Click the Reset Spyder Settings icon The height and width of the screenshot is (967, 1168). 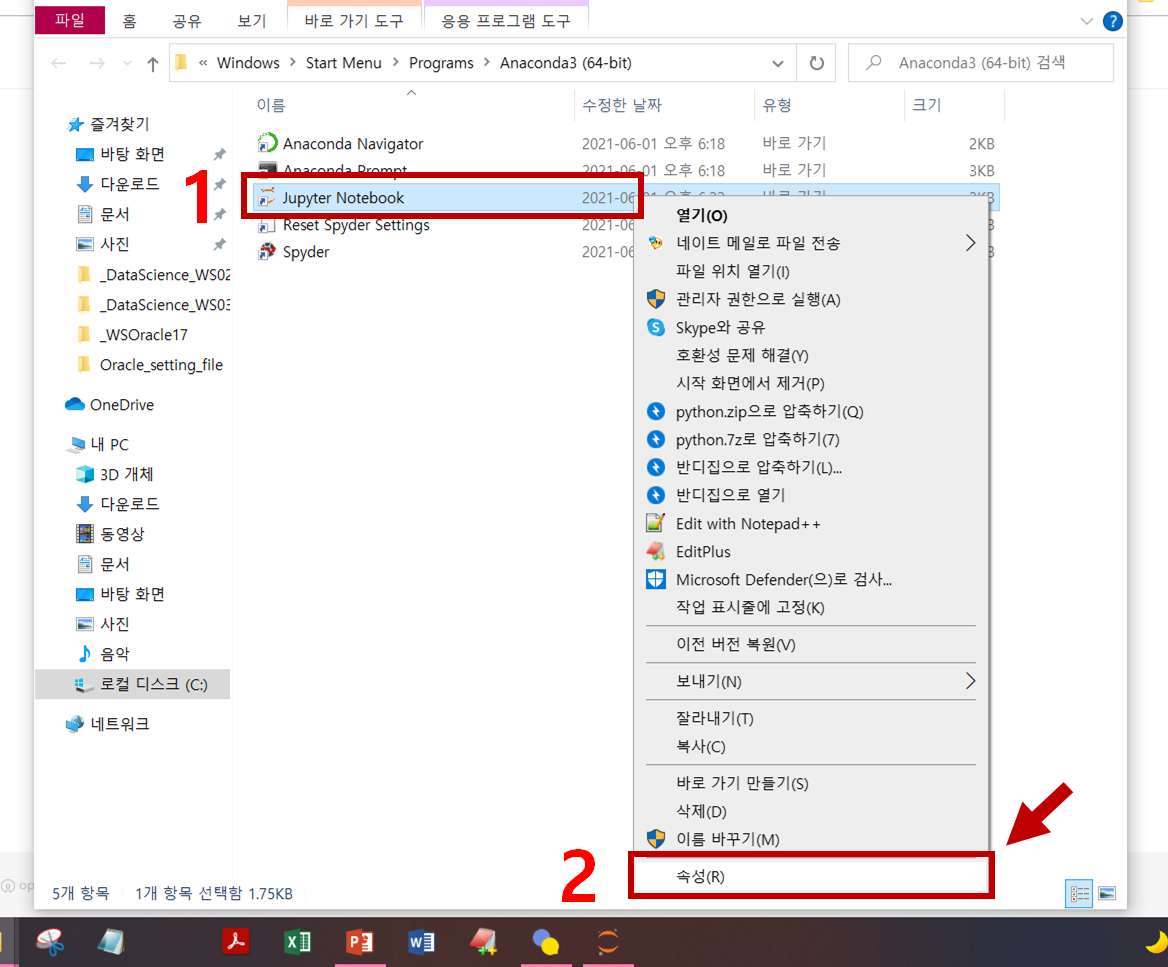click(267, 225)
